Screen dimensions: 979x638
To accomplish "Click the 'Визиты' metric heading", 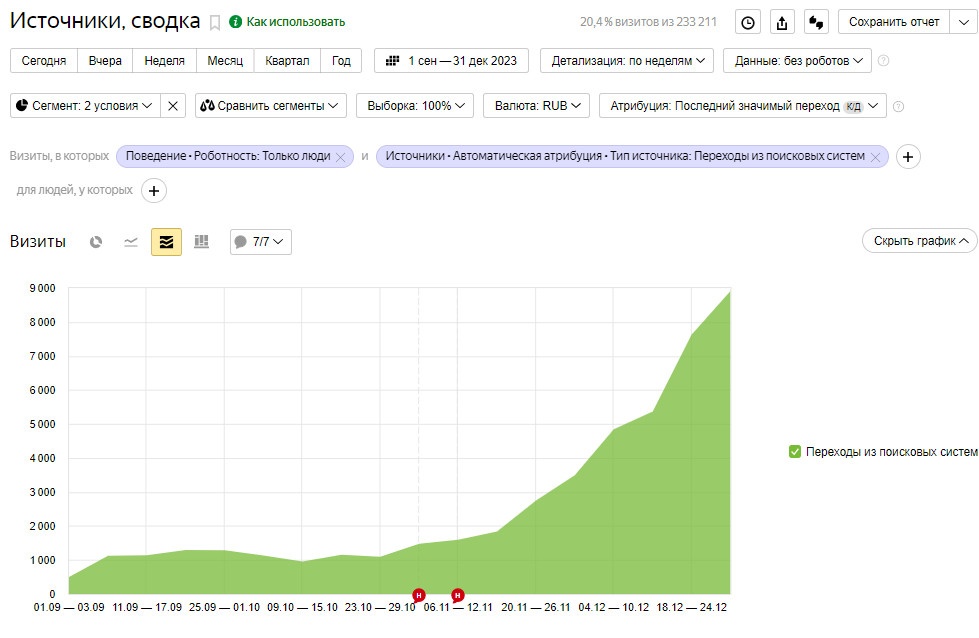I will click(38, 242).
